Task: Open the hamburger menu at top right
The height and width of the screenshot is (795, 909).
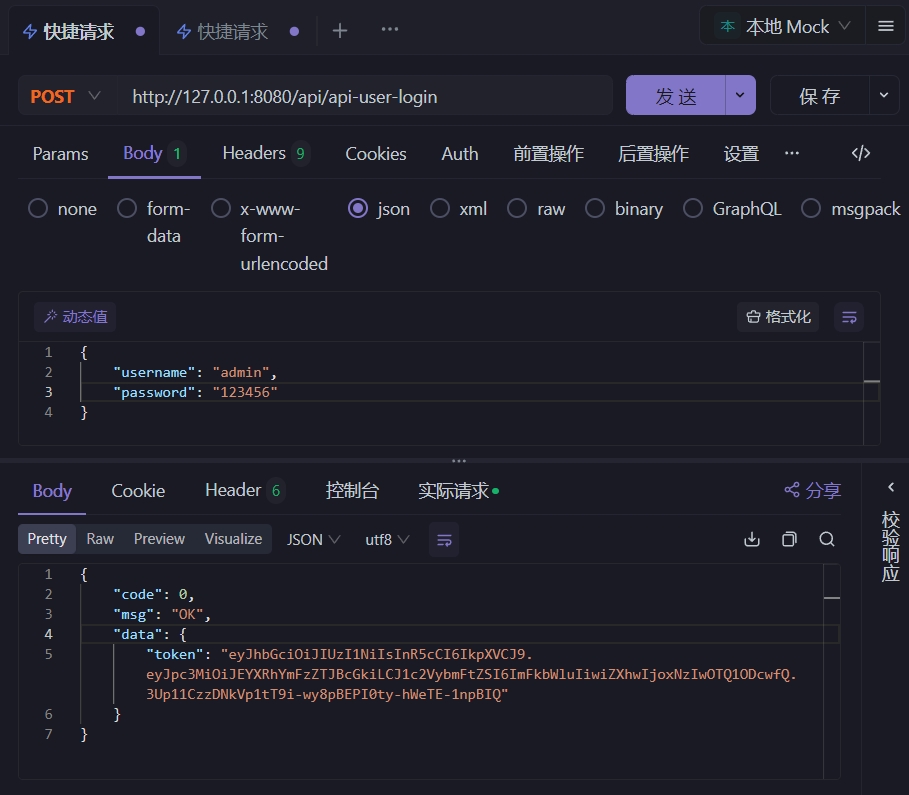Action: coord(885,27)
